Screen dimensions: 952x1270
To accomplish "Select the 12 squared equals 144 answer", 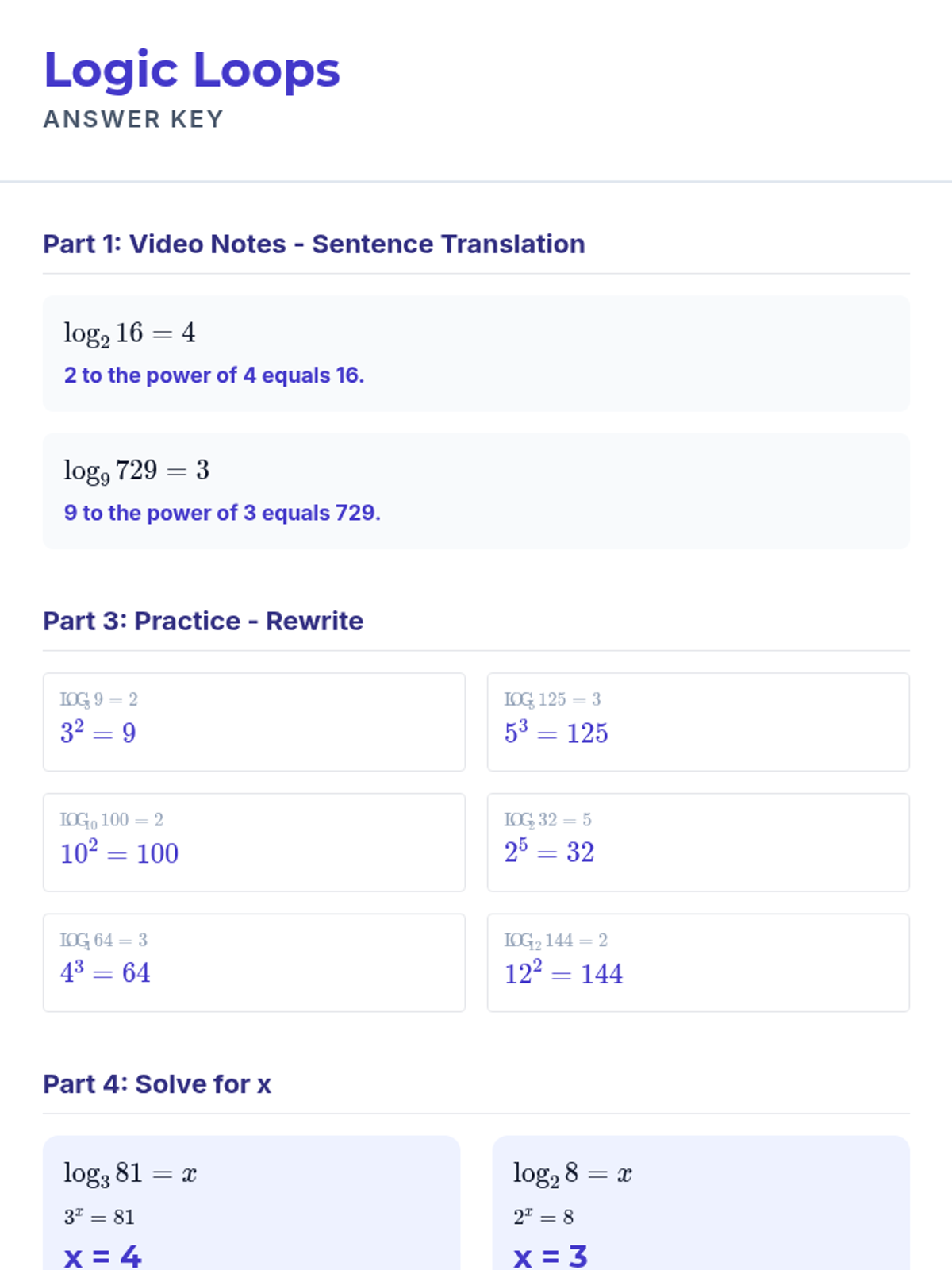I will point(563,974).
